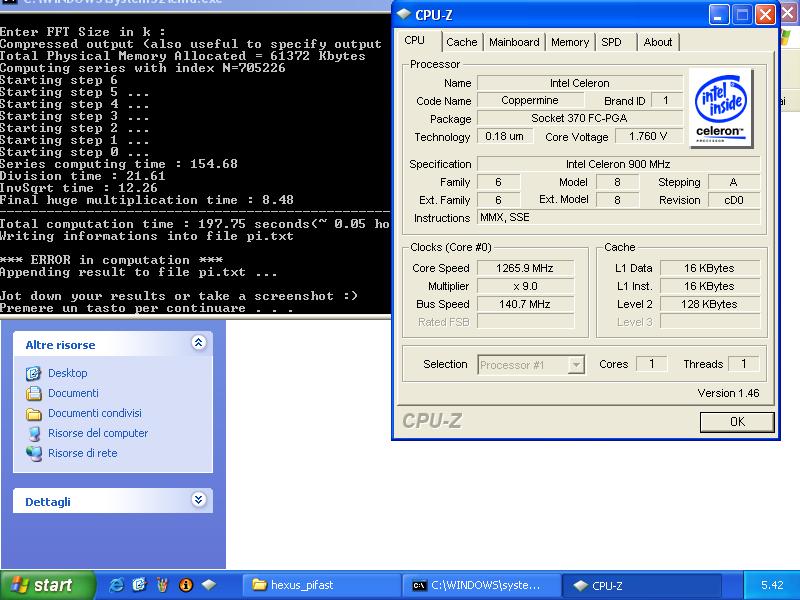Screen dimensions: 800x600
Task: Launch Internet Explorer from quick launch
Action: 116,585
